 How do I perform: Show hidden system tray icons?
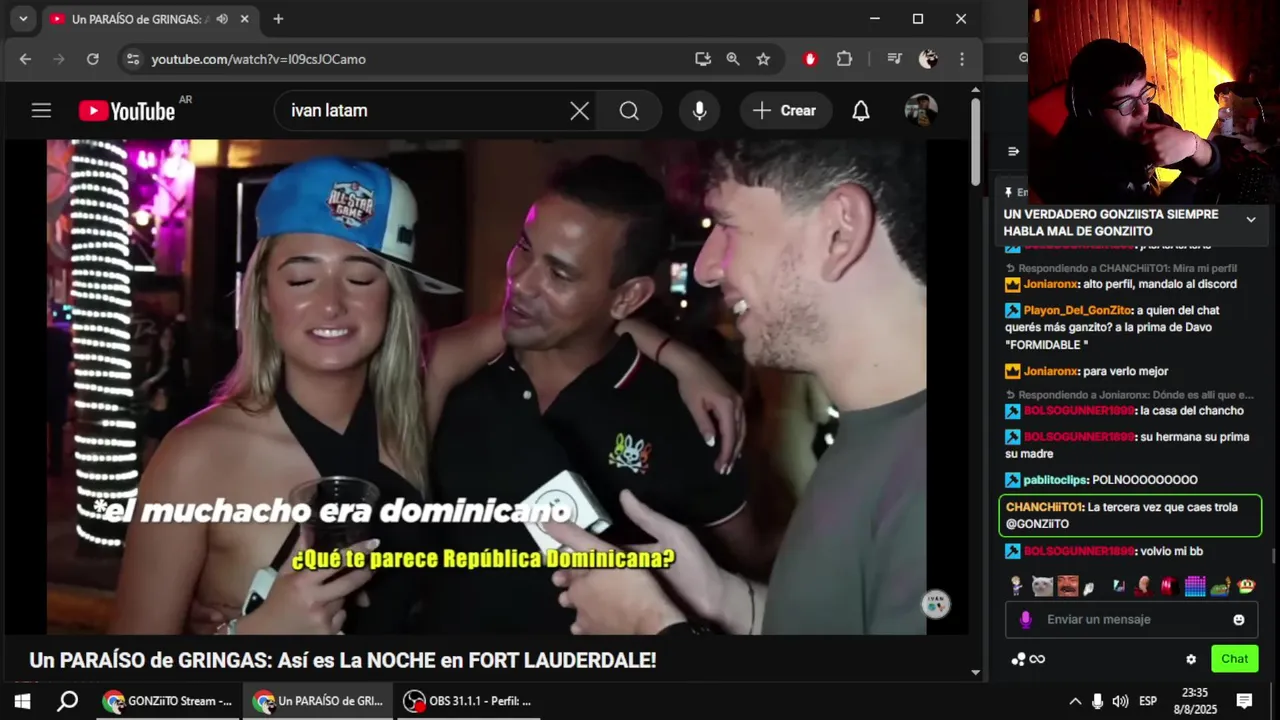[1075, 701]
